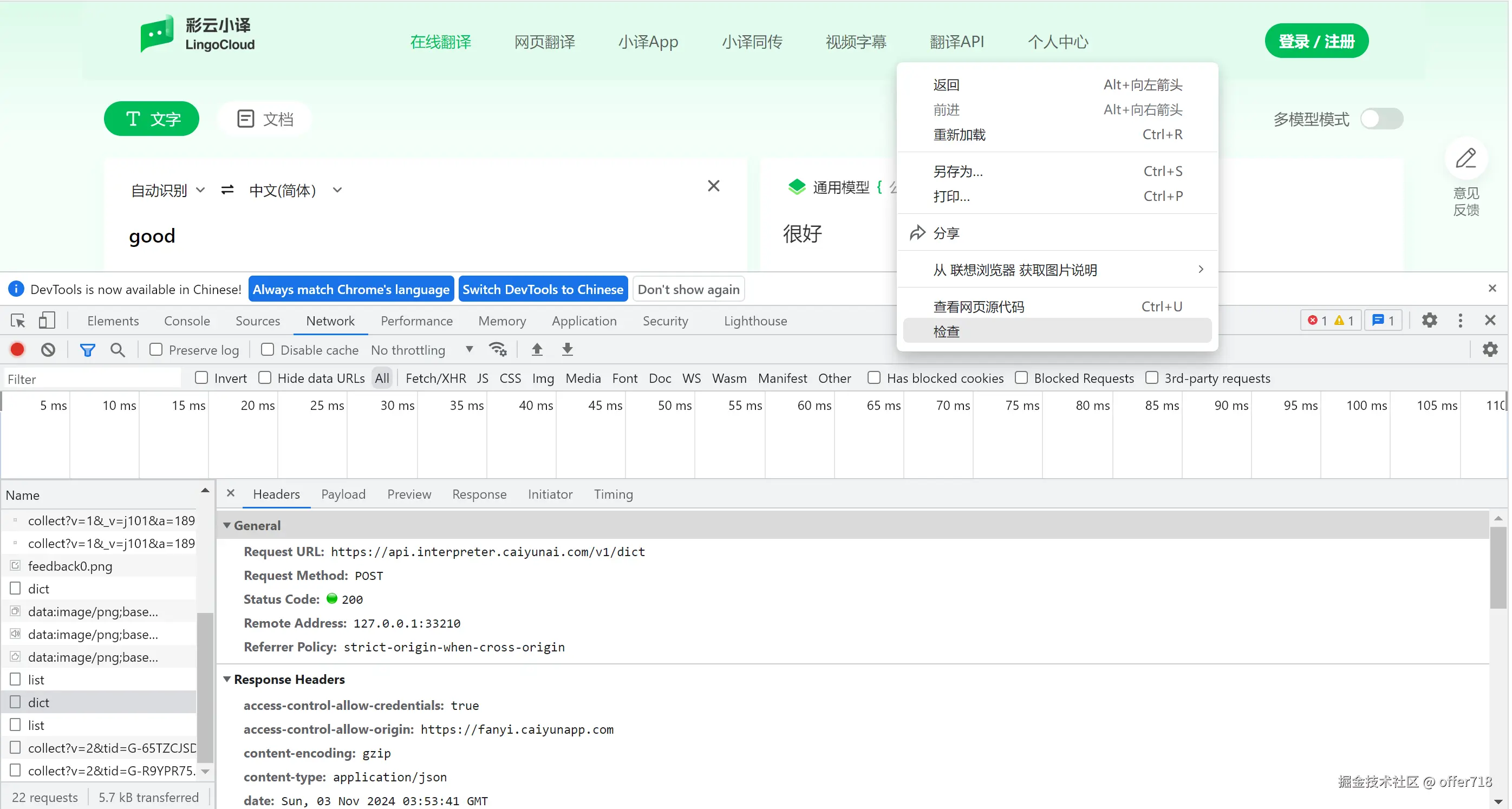Turn on the 多模型模式 switch
Viewport: 1512px width, 809px height.
[1381, 119]
